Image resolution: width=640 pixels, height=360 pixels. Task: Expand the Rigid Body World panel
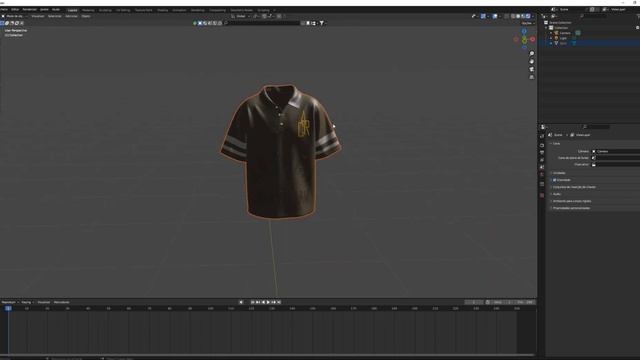pyautogui.click(x=572, y=201)
